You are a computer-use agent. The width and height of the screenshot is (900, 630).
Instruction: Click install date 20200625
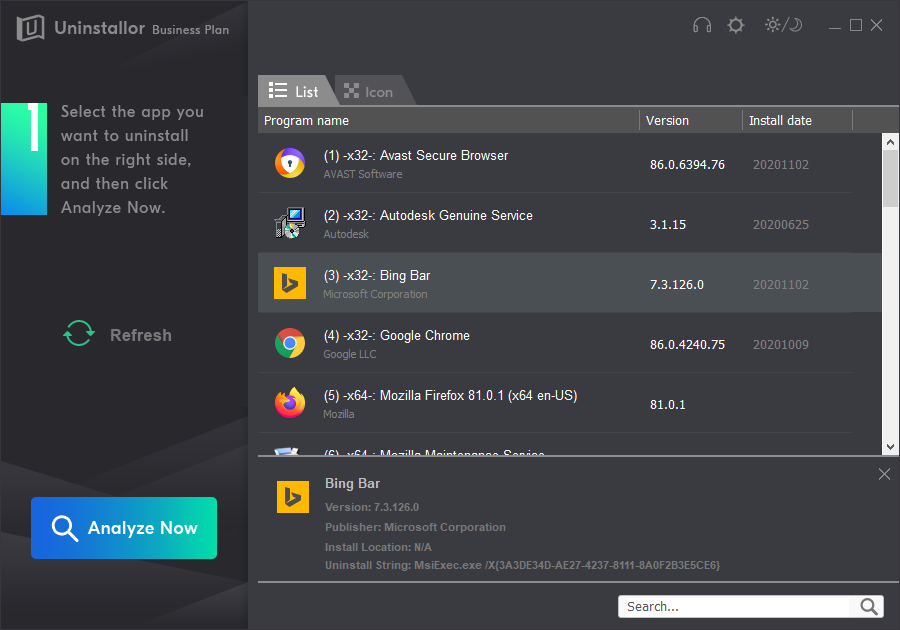coord(781,225)
